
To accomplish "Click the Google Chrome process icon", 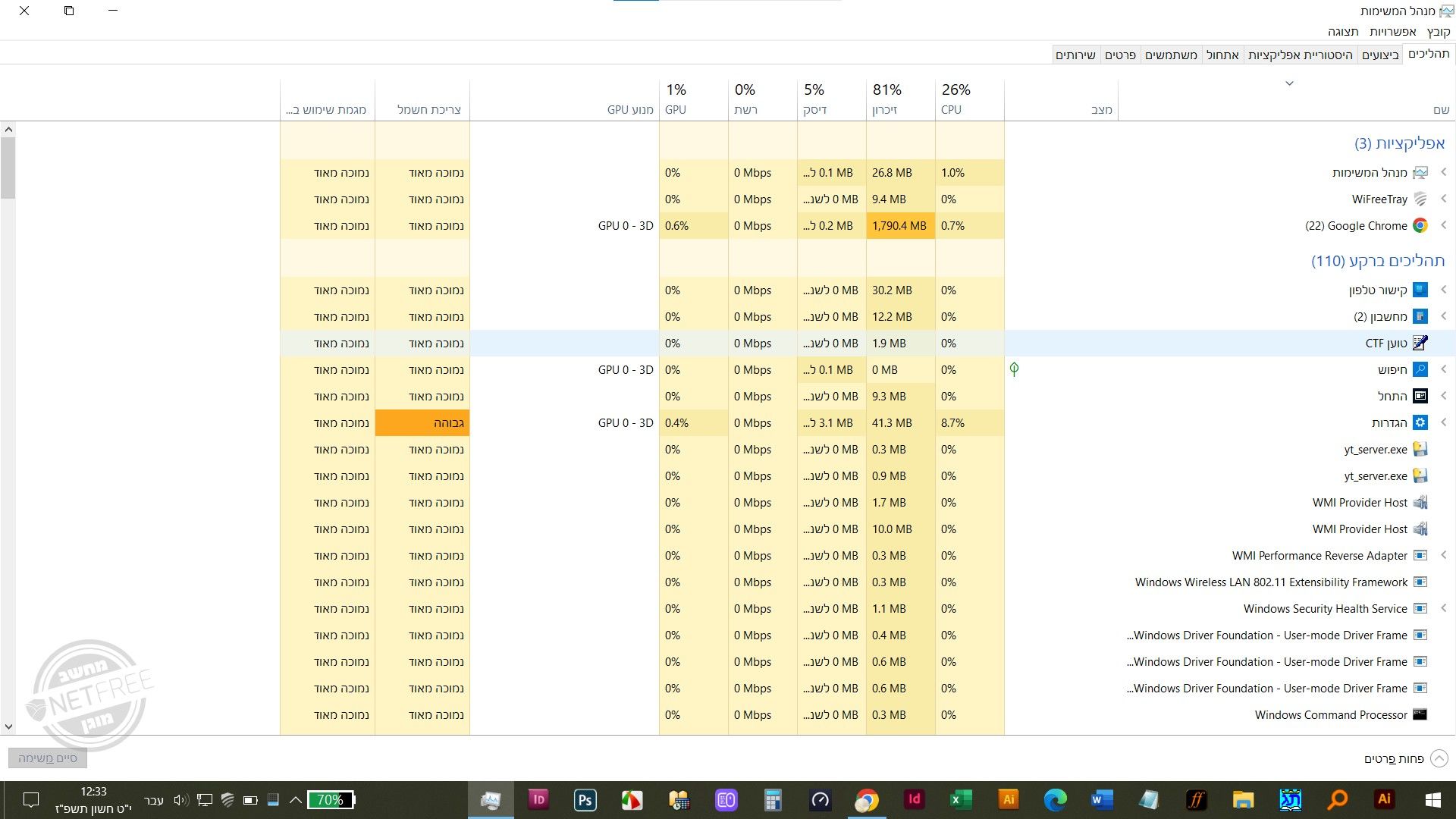I will pos(1420,225).
